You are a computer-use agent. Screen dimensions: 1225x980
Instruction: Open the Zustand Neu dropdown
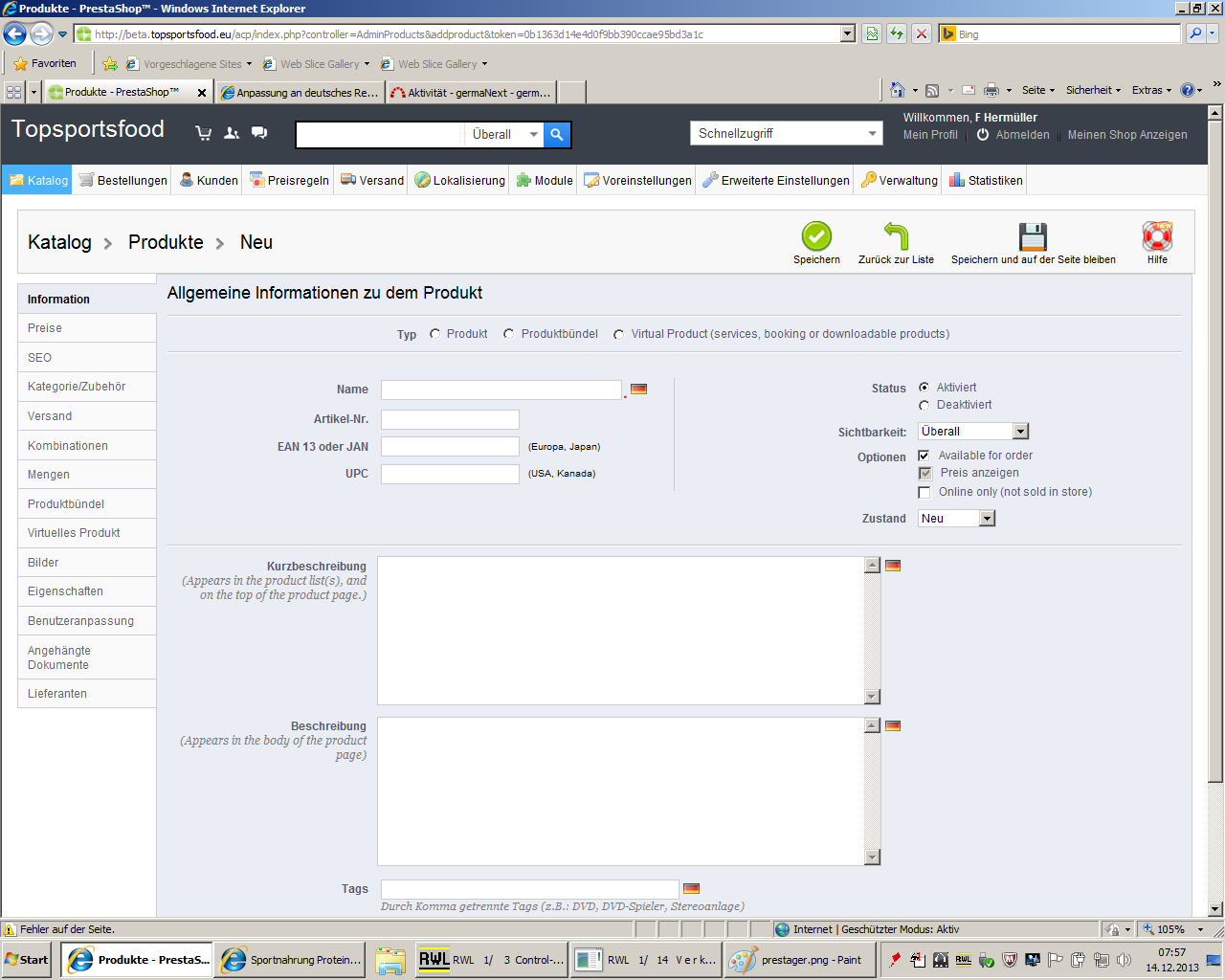tap(957, 518)
